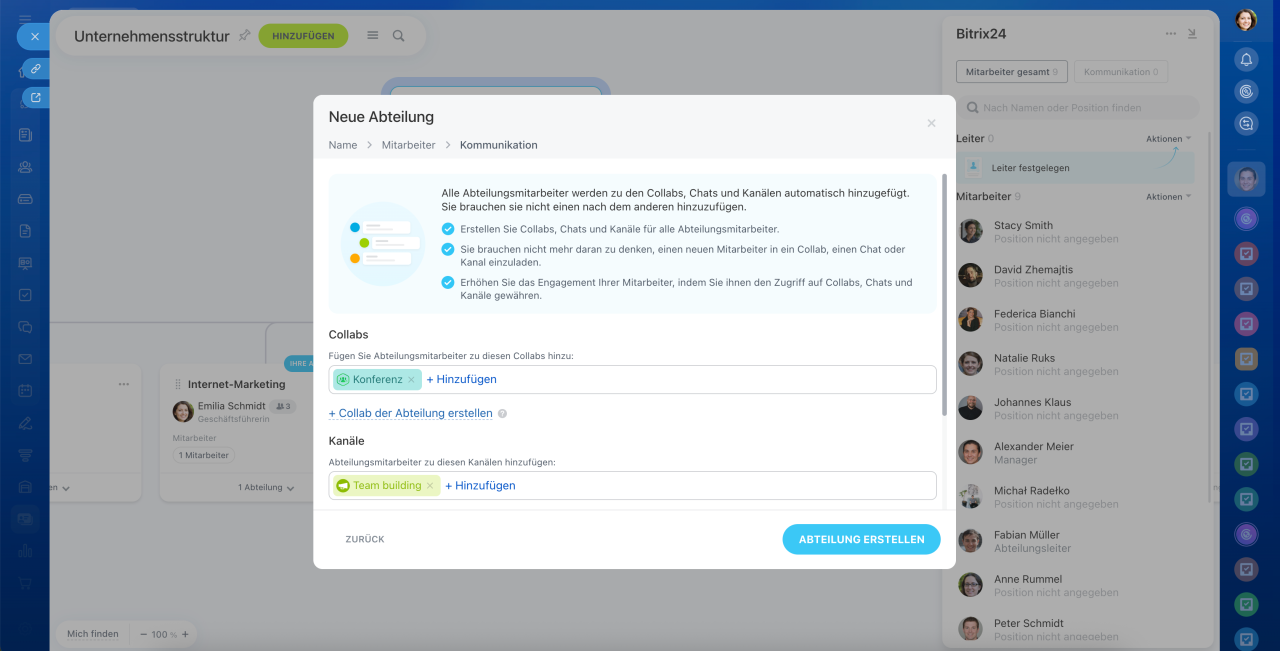This screenshot has width=1280, height=651.
Task: Remove the Team building channel chip
Action: click(x=430, y=486)
